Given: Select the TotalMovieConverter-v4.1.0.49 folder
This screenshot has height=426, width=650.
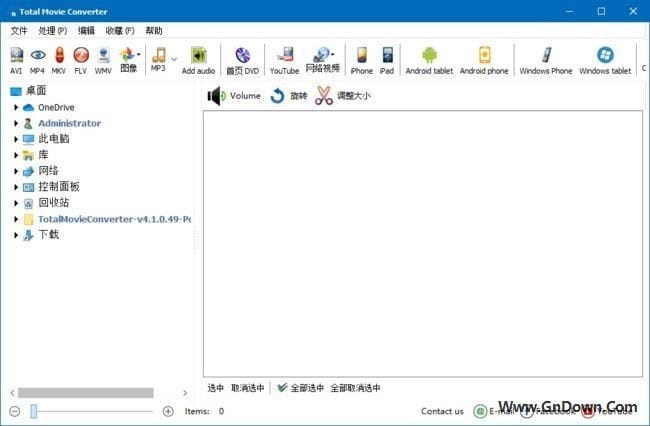Looking at the screenshot, I should click(107, 219).
